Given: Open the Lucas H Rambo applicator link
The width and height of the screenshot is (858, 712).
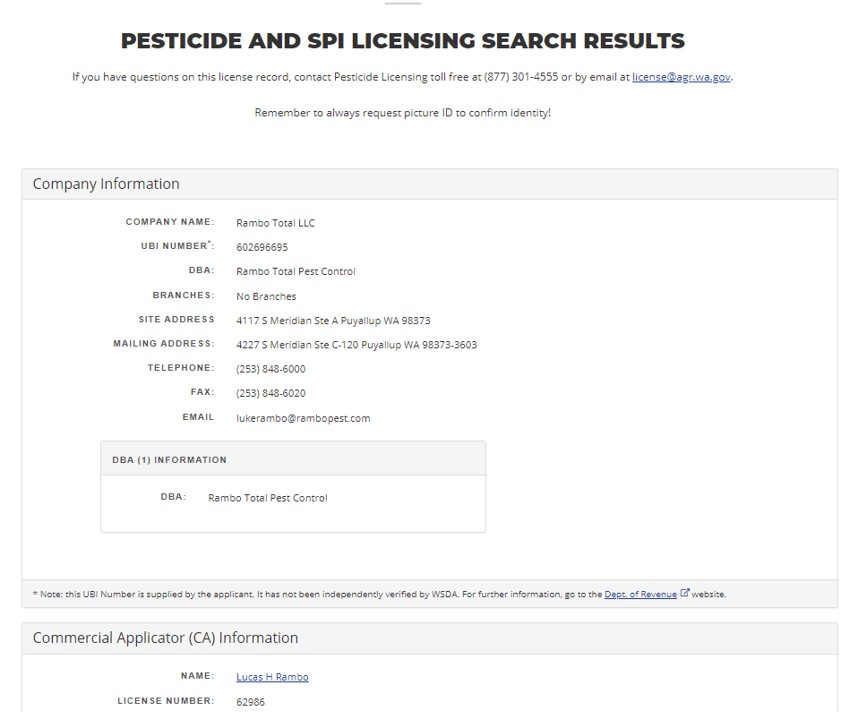Looking at the screenshot, I should point(272,677).
